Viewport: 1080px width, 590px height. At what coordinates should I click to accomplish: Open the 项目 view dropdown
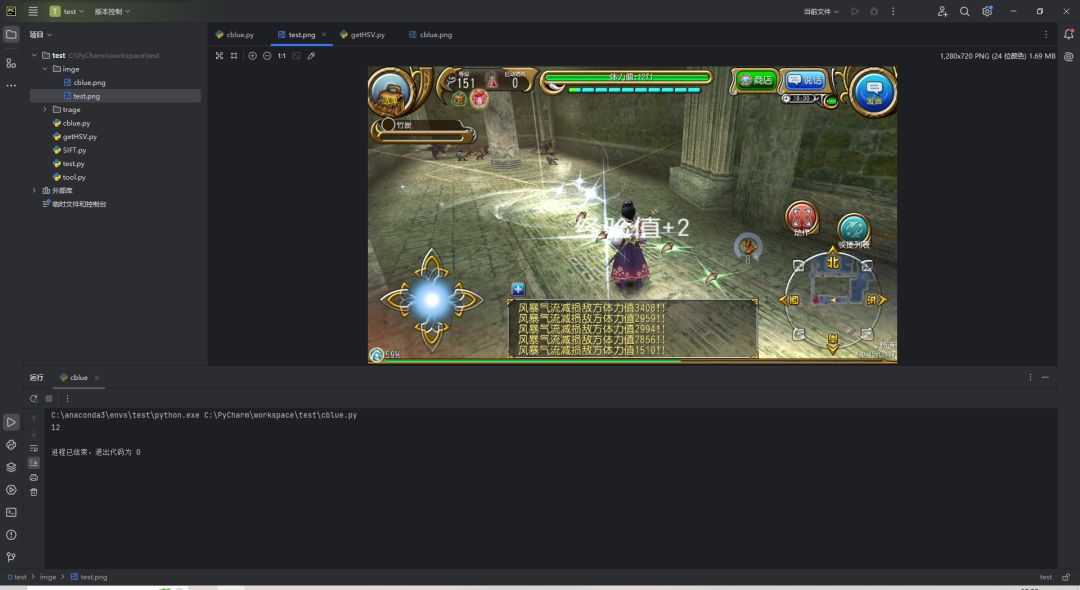(41, 34)
